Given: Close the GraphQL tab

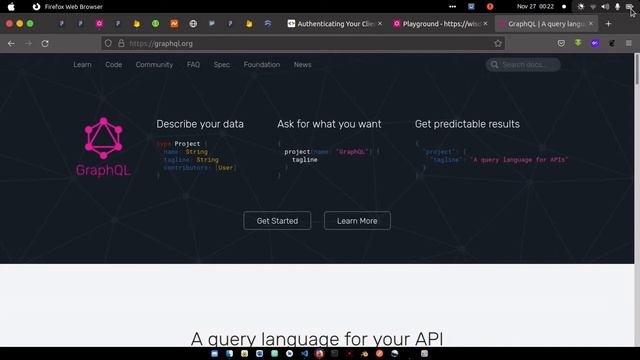Looking at the screenshot, I should pyautogui.click(x=591, y=24).
